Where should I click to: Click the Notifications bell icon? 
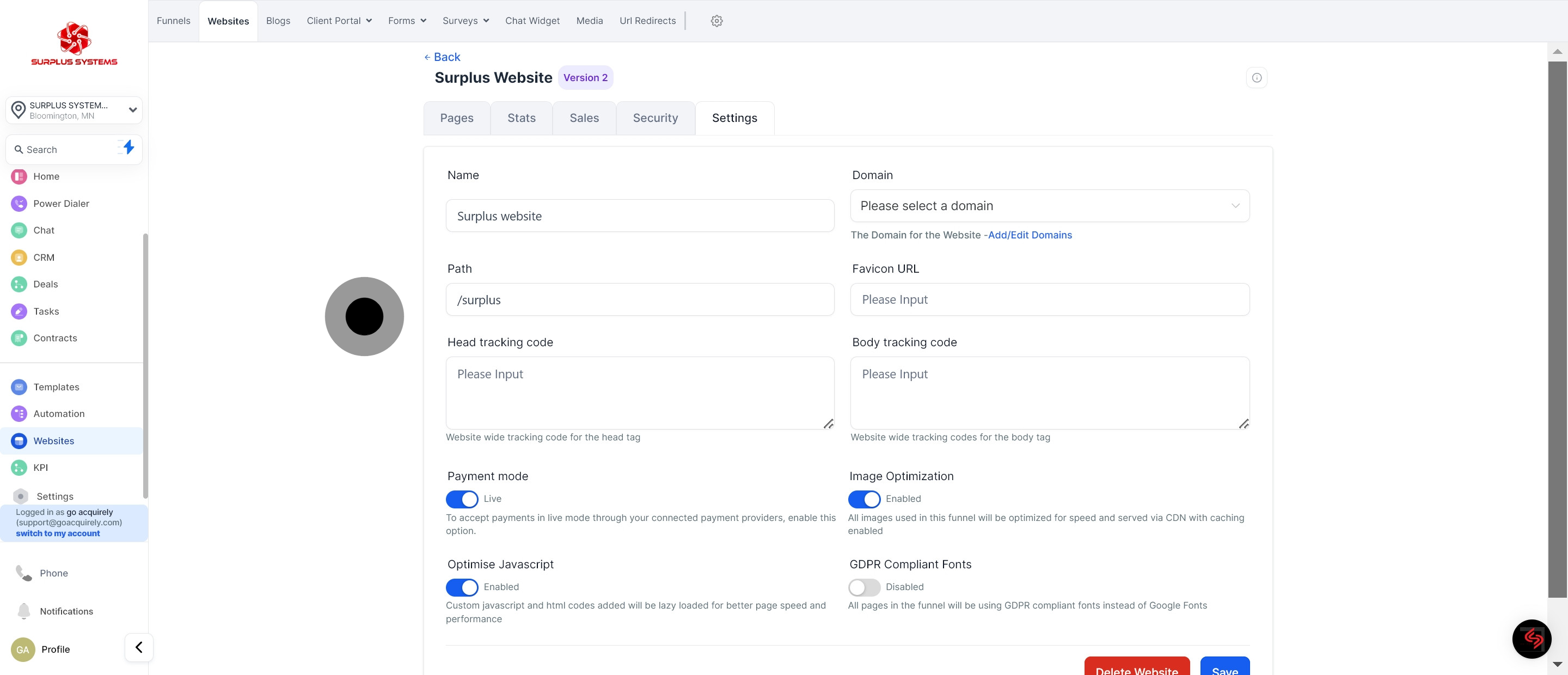pyautogui.click(x=24, y=611)
